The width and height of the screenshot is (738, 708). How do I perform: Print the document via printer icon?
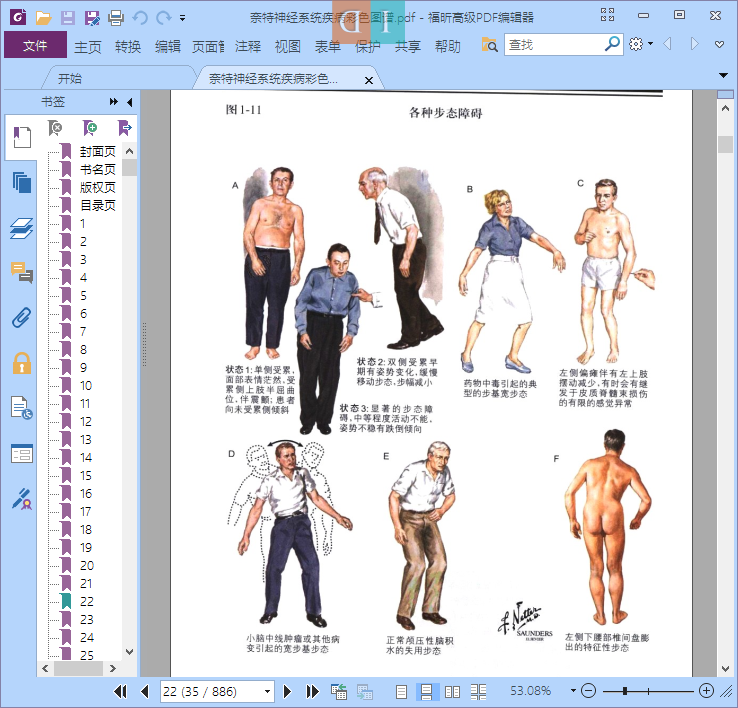pyautogui.click(x=116, y=18)
